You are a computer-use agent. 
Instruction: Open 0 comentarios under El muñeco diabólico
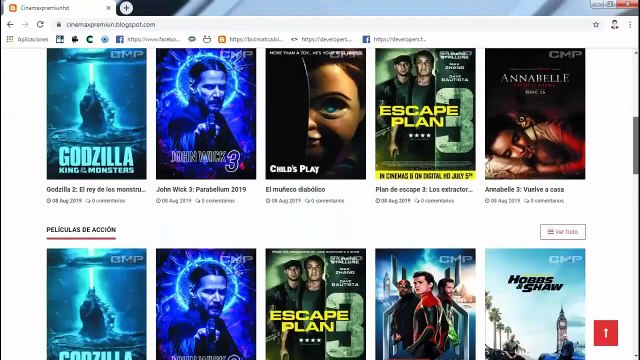324,201
